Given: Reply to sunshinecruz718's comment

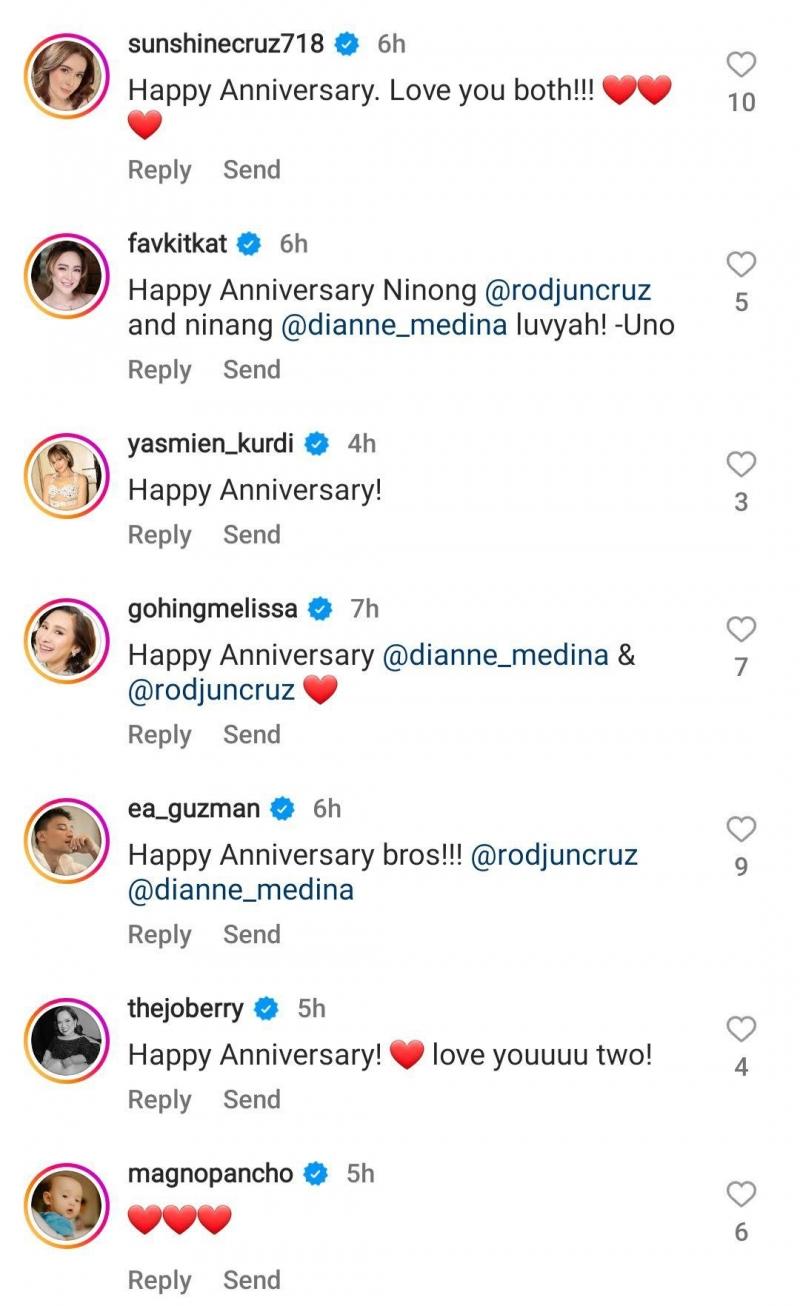Looking at the screenshot, I should [x=159, y=170].
